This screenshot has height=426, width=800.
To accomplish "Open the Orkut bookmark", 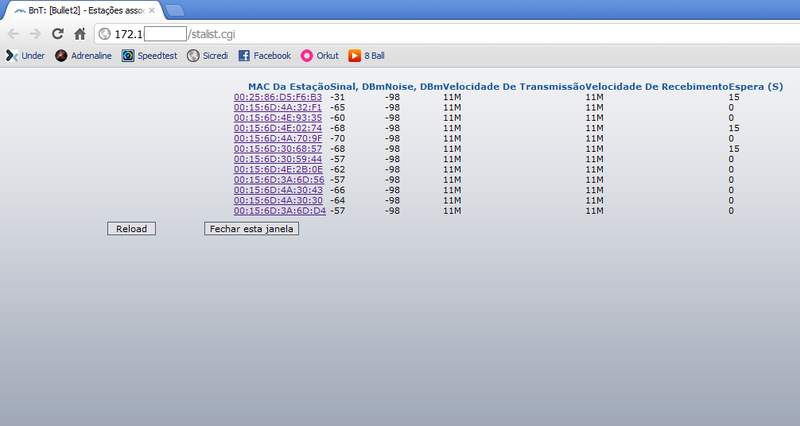I will pyautogui.click(x=320, y=56).
